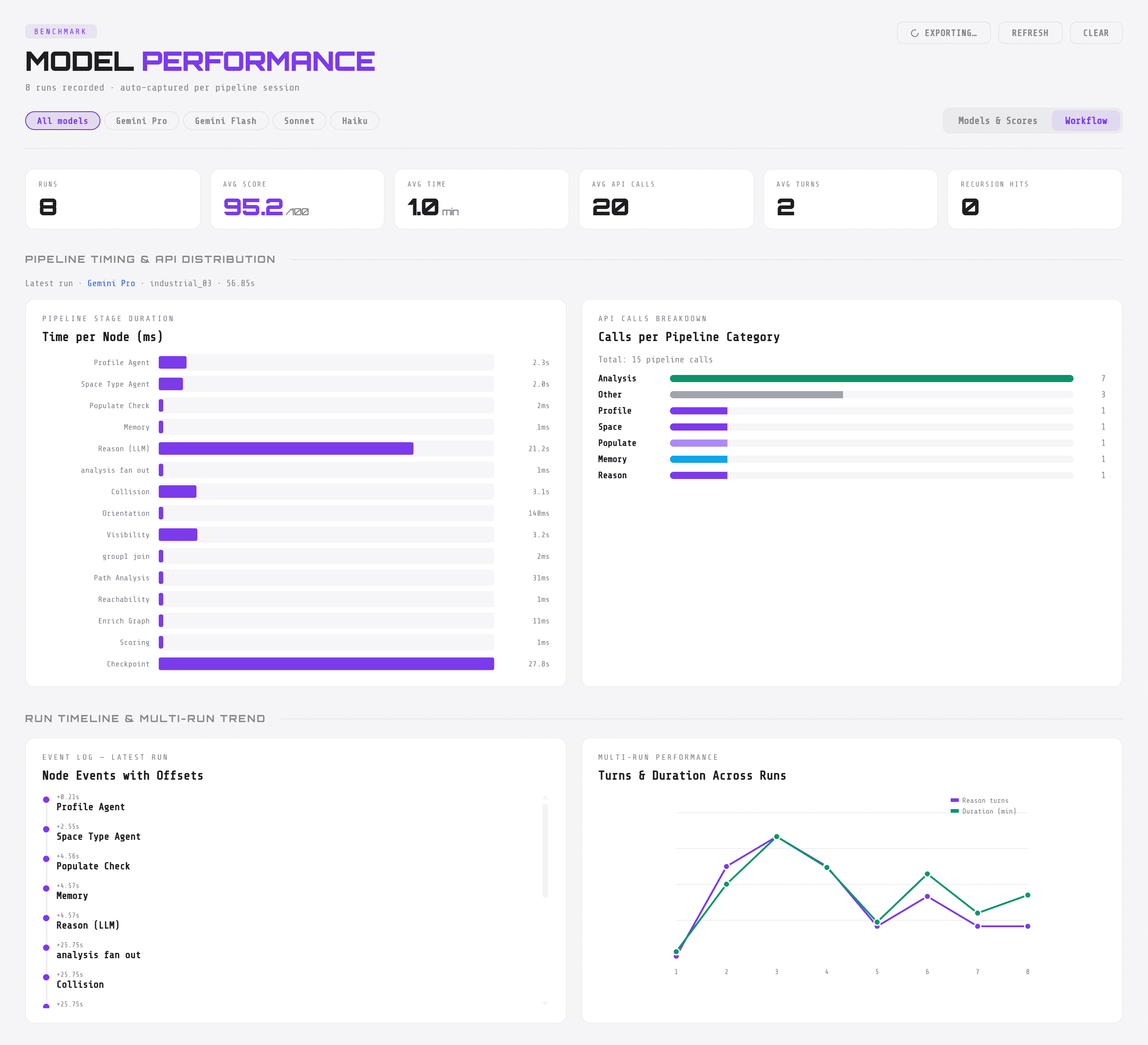Click the 'group1 join' row label
1148x1045 pixels.
pyautogui.click(x=126, y=556)
